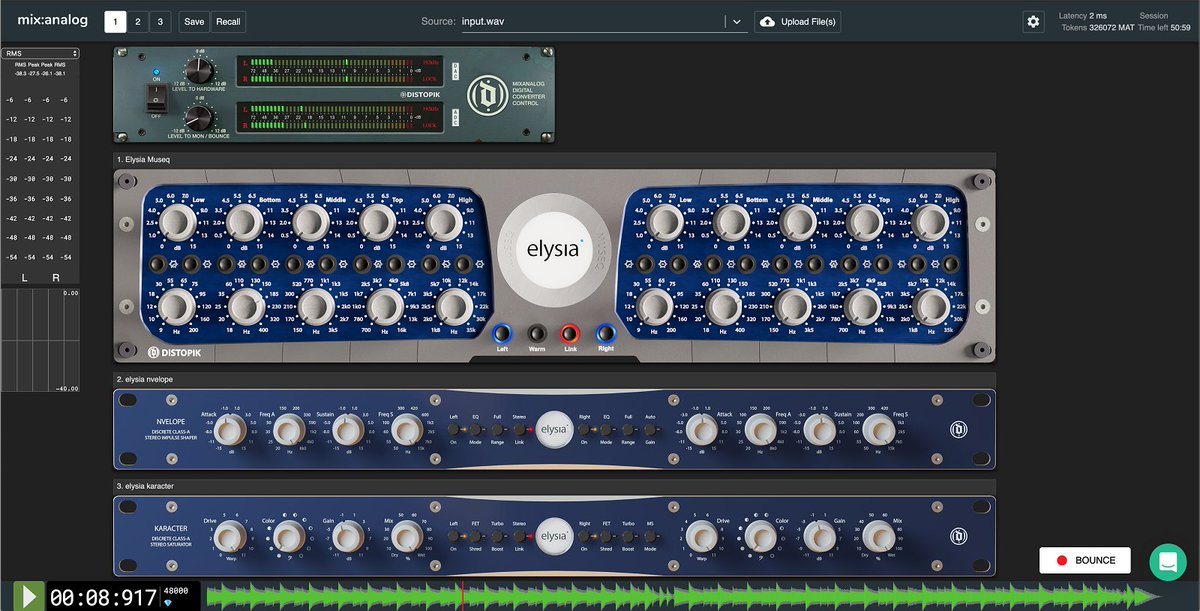Click the '3. elysia karacter' section header
The height and width of the screenshot is (611, 1200).
(x=555, y=486)
